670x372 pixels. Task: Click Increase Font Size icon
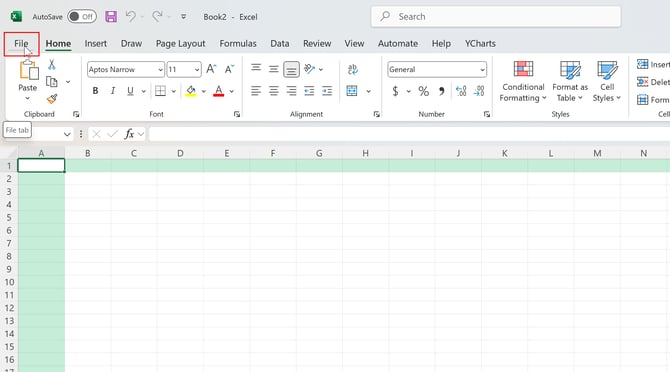(211, 69)
